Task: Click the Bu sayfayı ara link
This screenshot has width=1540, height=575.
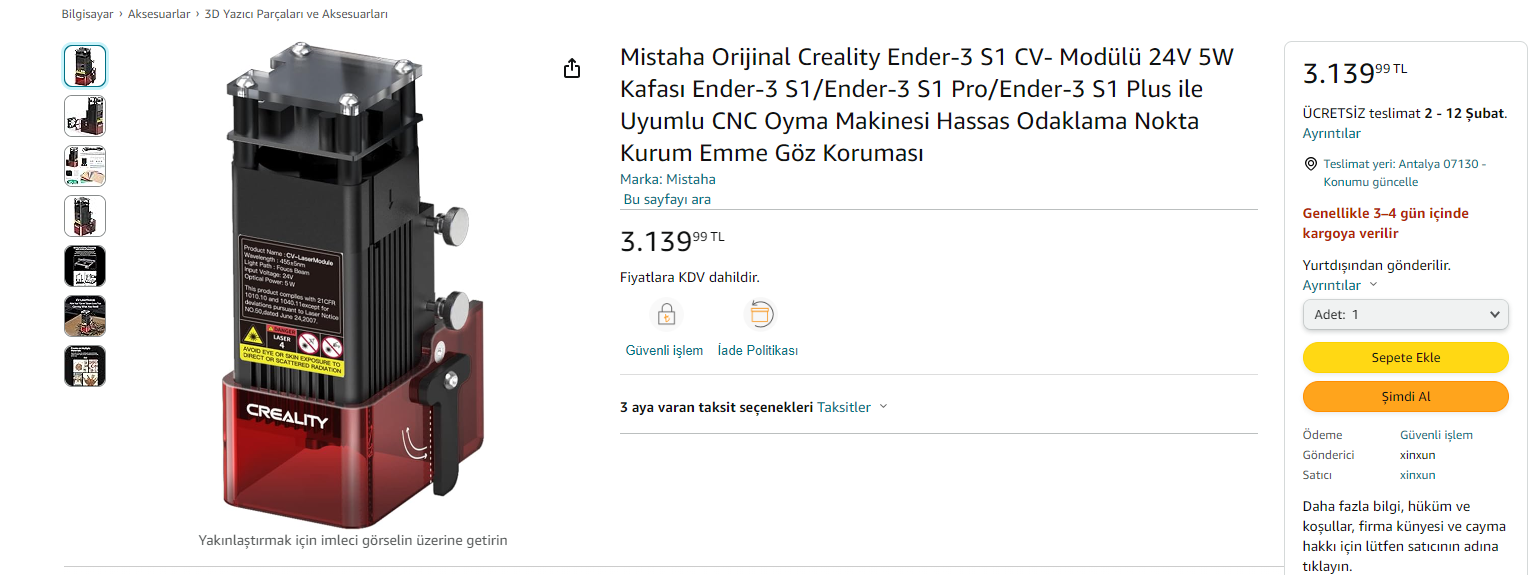Action: tap(667, 199)
